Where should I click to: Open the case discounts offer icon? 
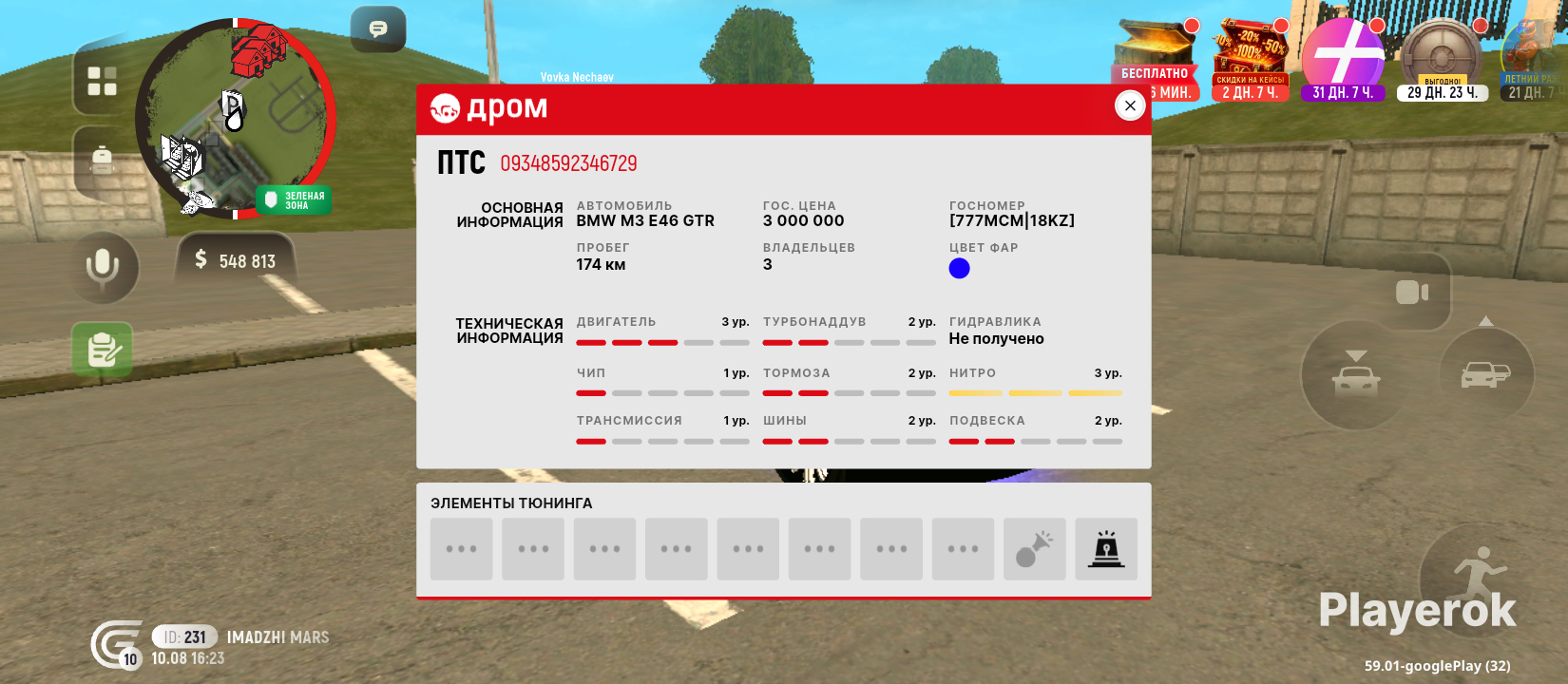1251,60
